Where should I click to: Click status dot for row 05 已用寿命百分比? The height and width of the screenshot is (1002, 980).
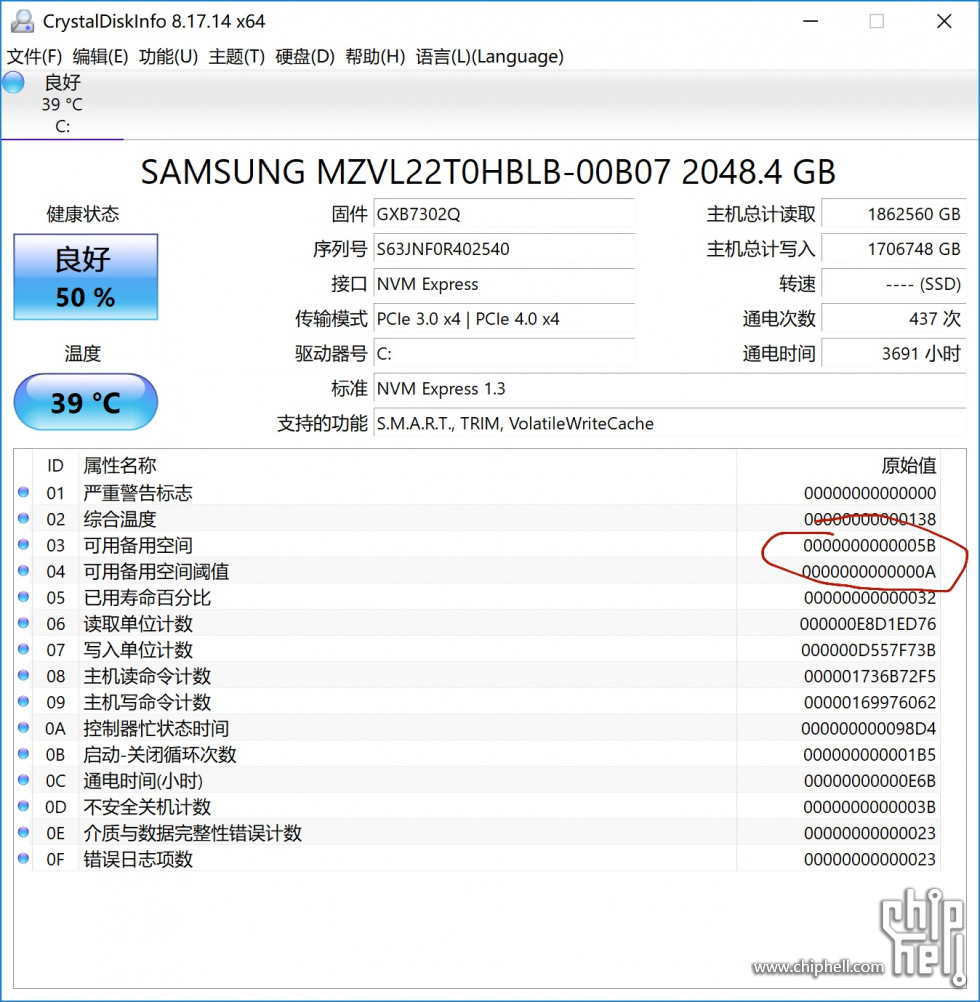point(24,597)
